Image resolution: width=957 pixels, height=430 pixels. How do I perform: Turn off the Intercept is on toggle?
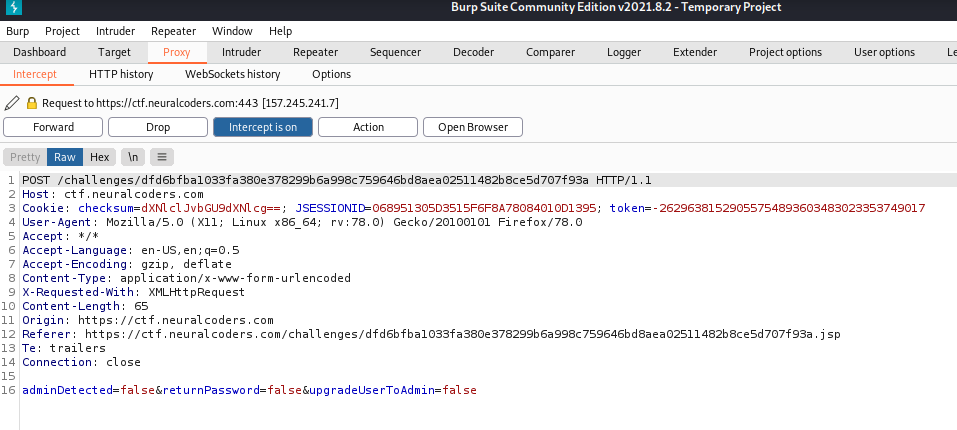[x=262, y=127]
